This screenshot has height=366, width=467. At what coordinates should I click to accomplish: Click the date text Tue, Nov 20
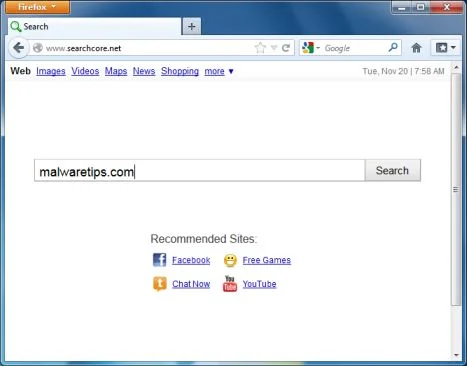tap(385, 71)
